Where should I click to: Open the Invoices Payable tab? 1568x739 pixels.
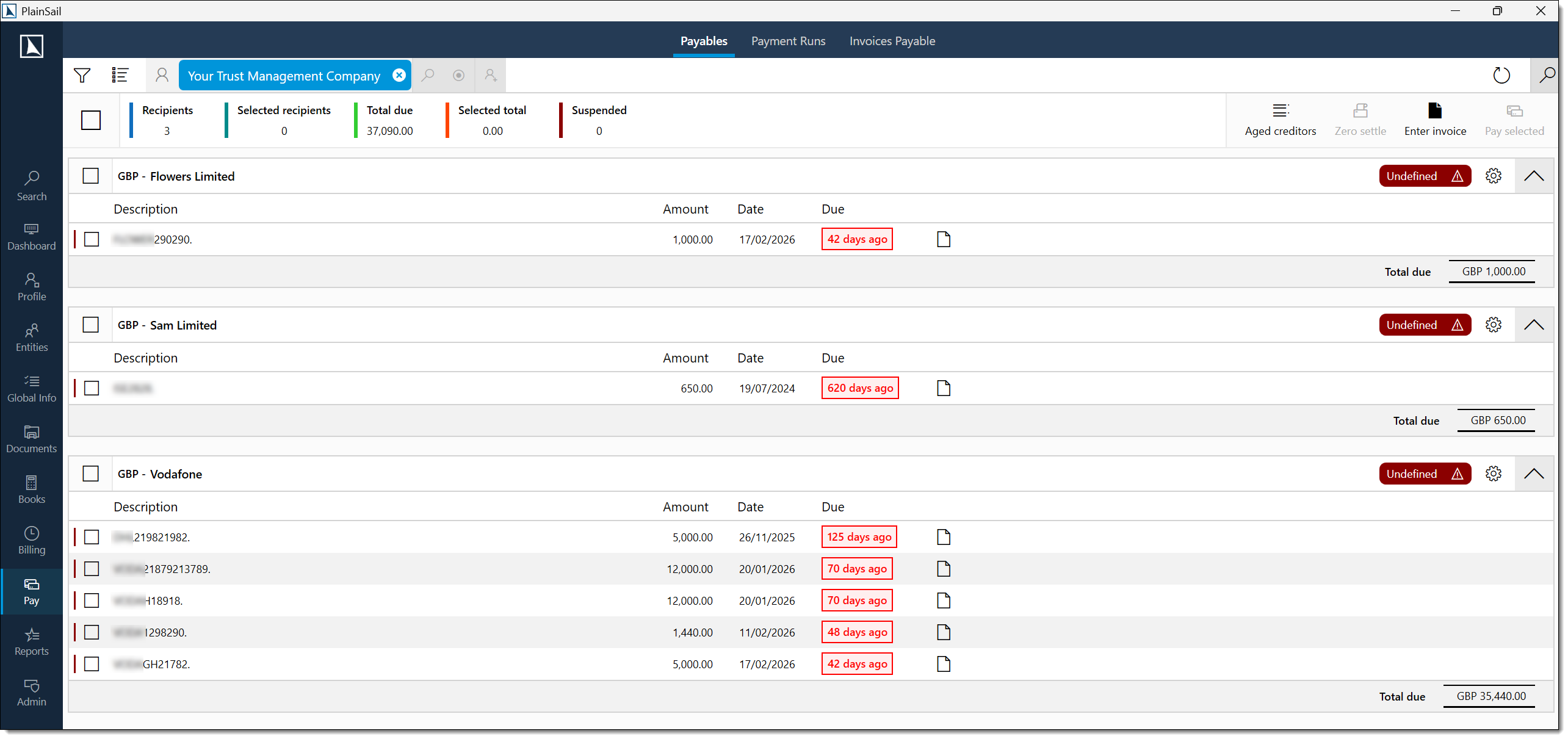pos(892,41)
